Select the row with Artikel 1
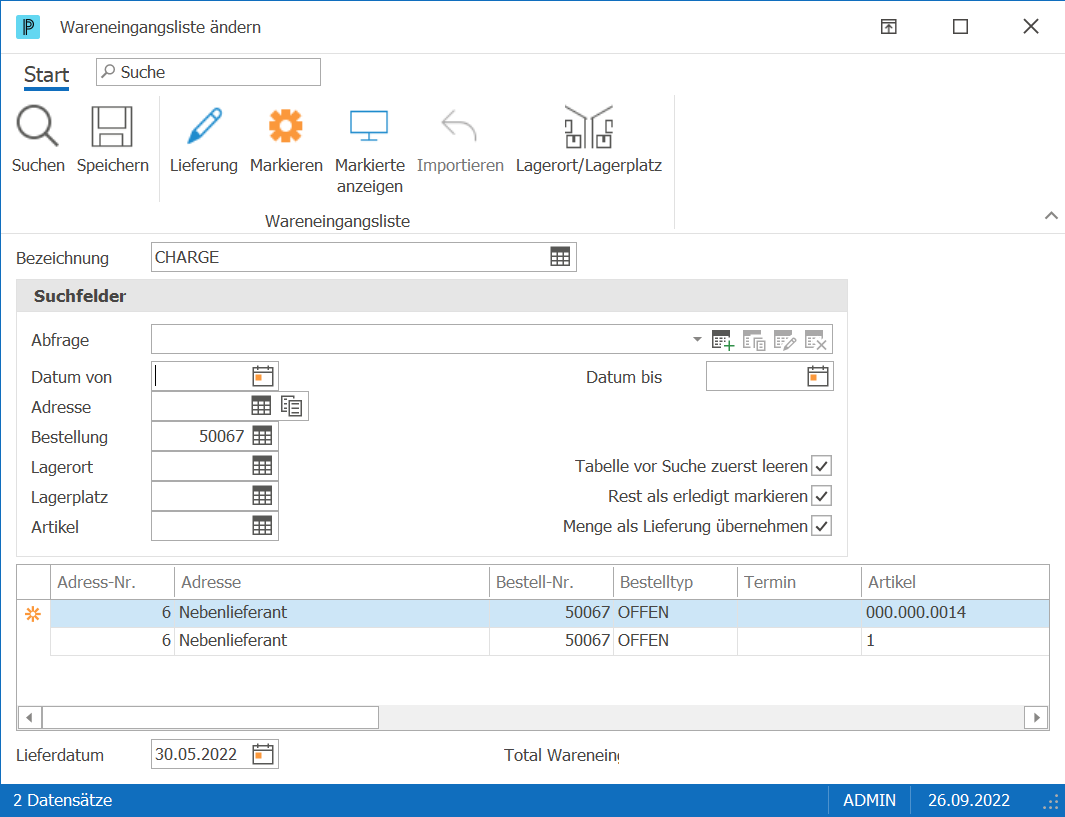1065x817 pixels. (x=549, y=640)
